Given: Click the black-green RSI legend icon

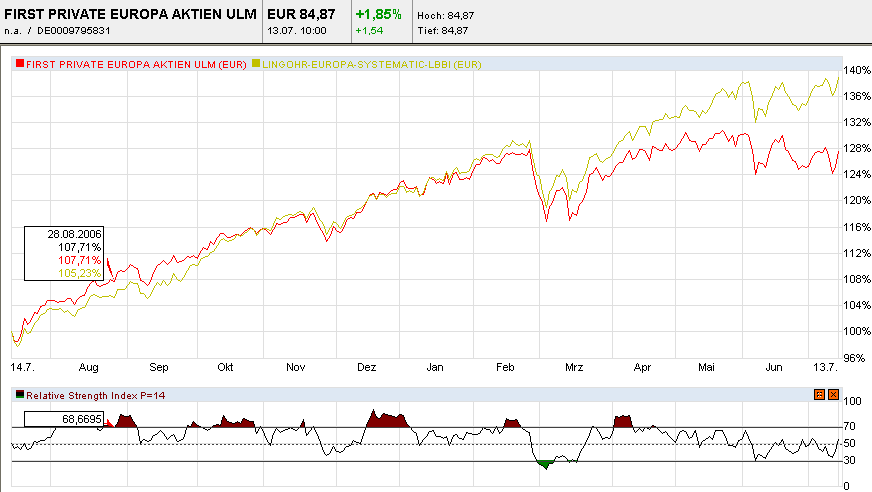Looking at the screenshot, I should [x=20, y=395].
